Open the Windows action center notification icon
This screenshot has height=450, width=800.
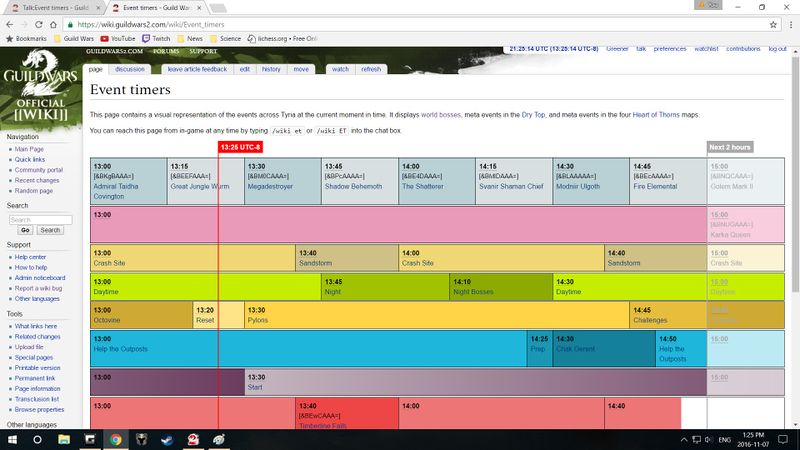tap(783, 439)
